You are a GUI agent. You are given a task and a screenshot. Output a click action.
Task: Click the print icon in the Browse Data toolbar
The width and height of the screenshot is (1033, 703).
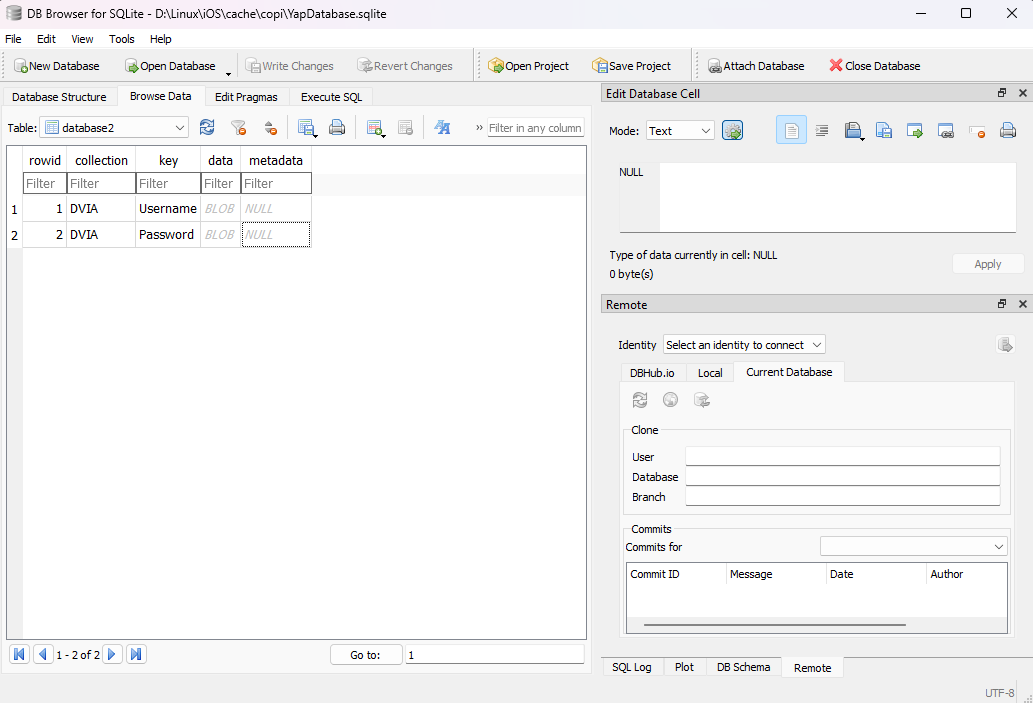click(337, 127)
